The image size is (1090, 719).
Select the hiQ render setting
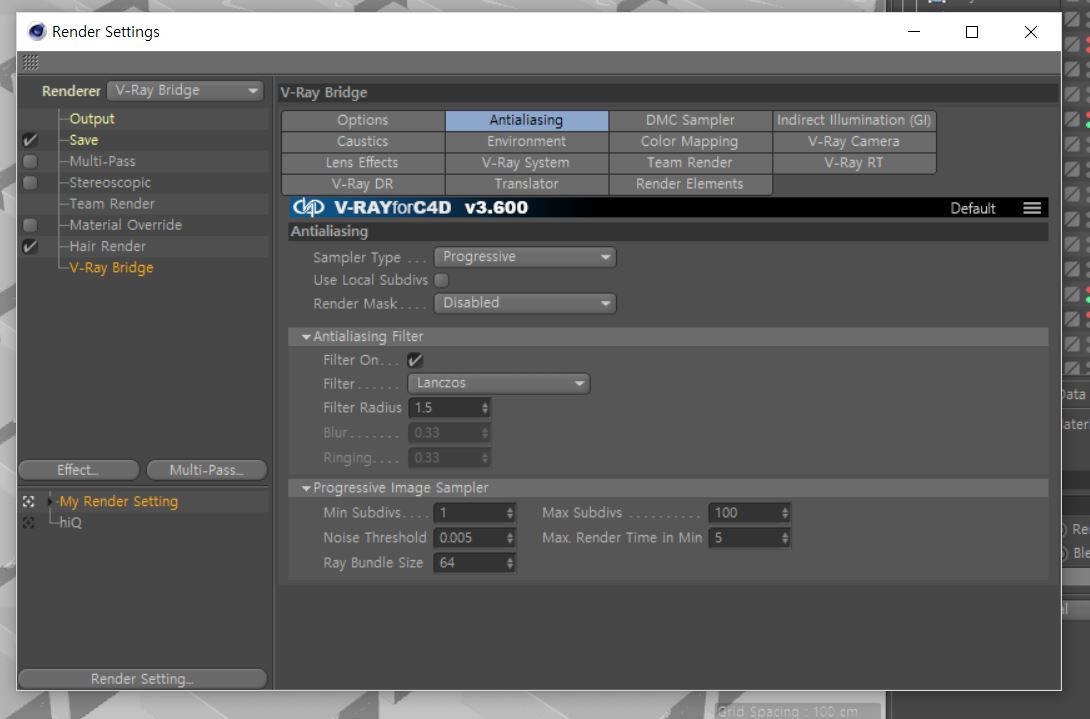click(x=70, y=522)
